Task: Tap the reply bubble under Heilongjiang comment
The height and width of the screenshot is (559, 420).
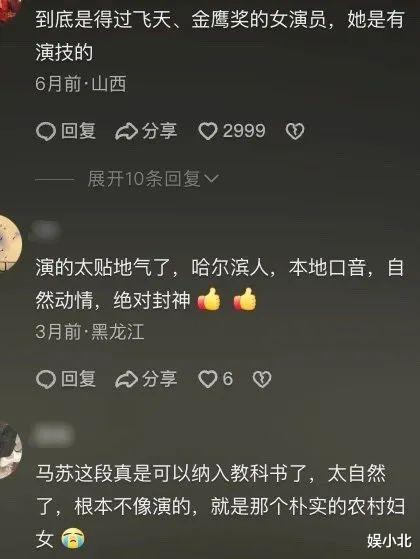Action: tap(46, 379)
